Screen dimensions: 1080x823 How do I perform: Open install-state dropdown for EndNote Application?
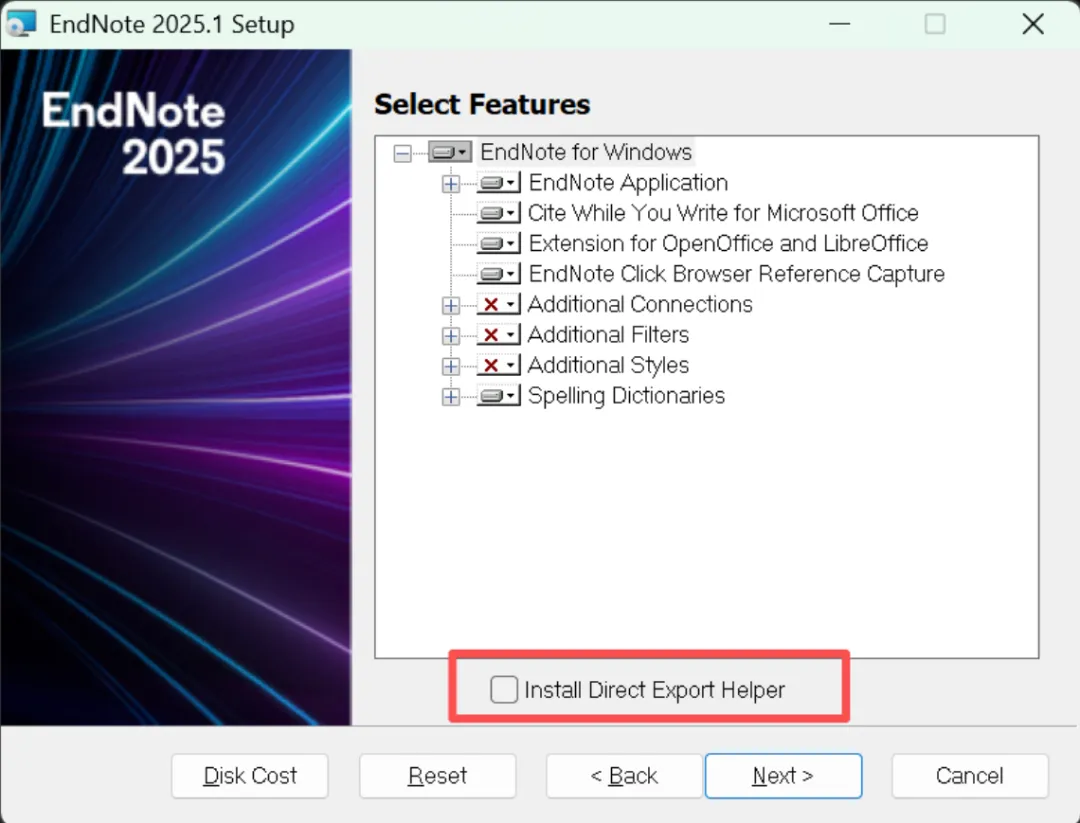499,183
